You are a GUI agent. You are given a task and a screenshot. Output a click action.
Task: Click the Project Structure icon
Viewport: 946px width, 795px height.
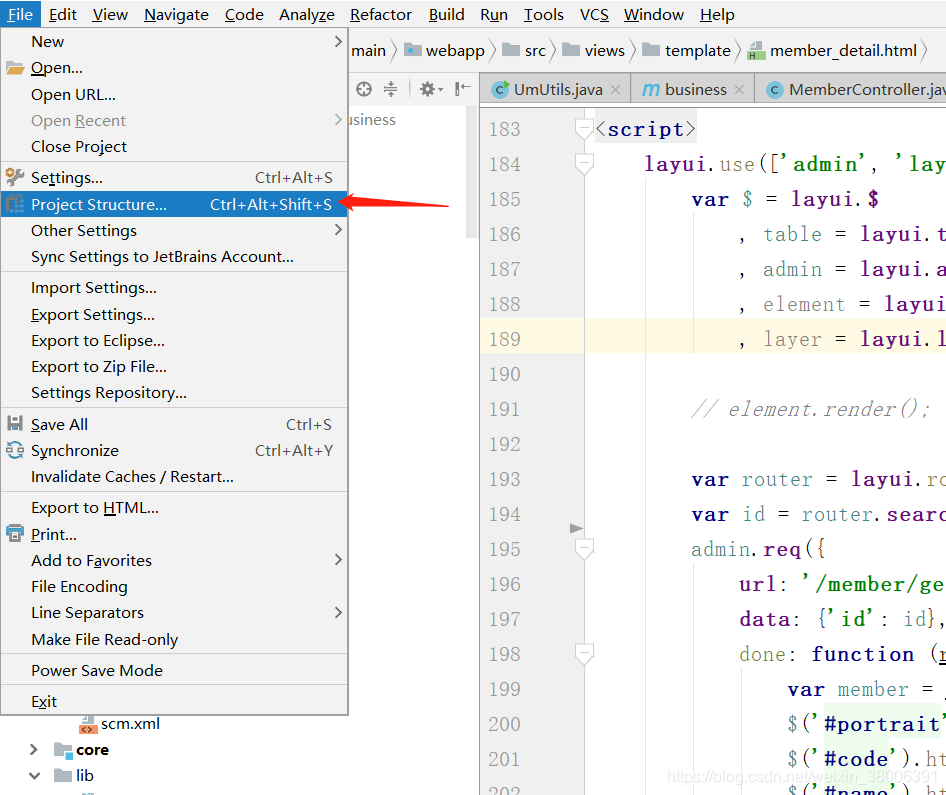(15, 204)
